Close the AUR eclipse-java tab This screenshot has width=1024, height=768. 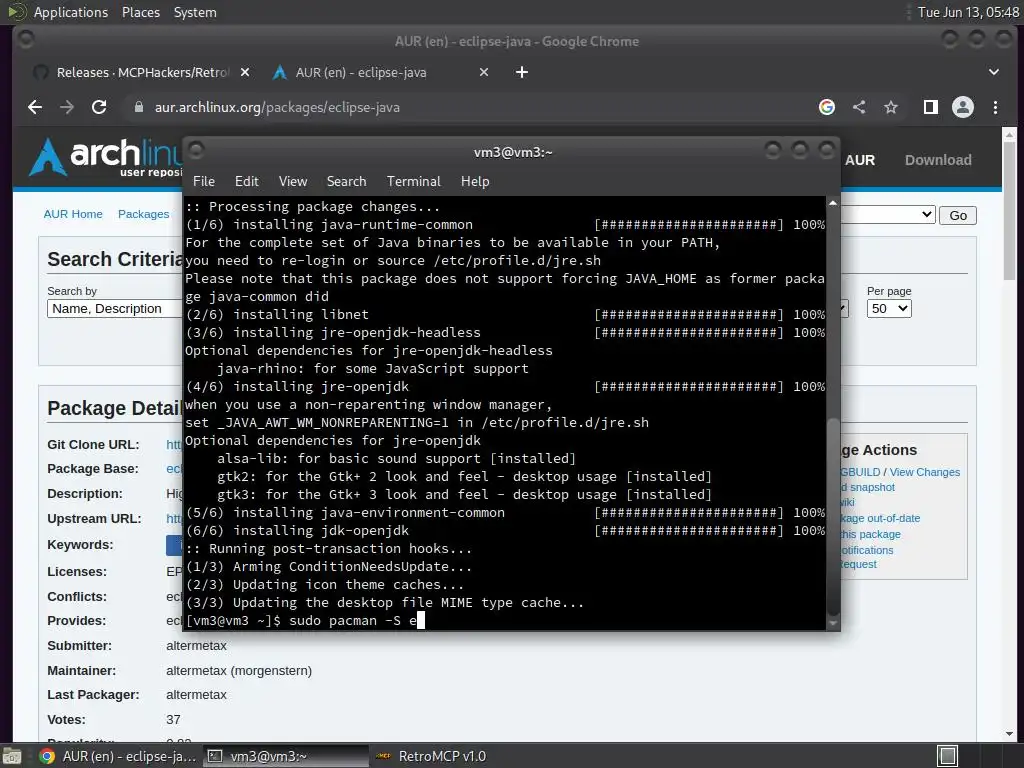click(x=484, y=72)
